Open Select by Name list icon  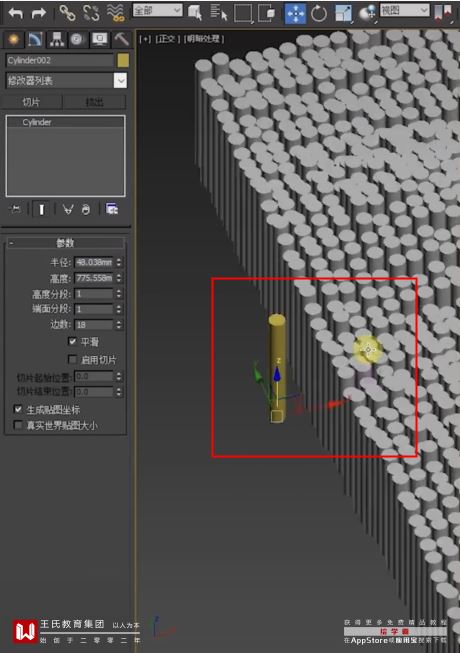219,12
